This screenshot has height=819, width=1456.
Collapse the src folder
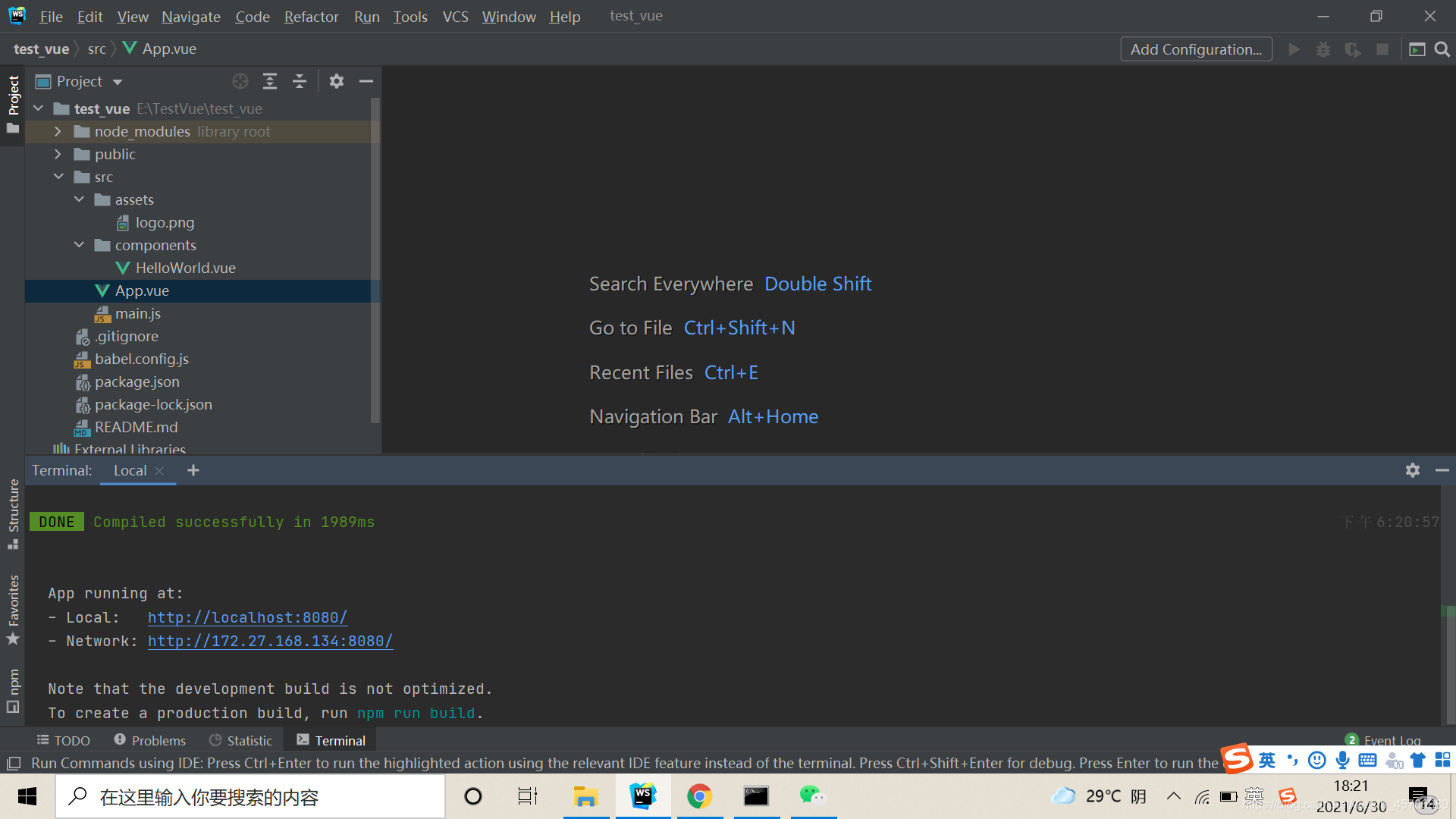tap(58, 177)
